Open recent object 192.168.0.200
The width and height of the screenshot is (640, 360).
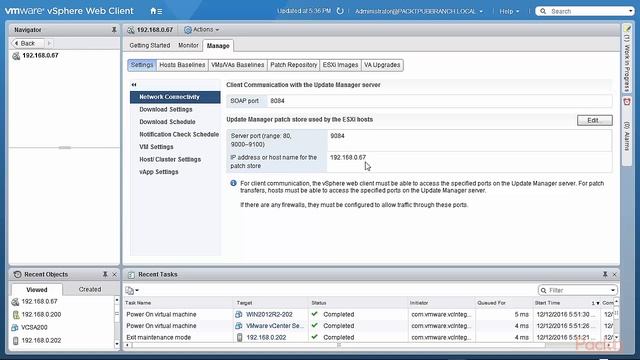(x=41, y=315)
